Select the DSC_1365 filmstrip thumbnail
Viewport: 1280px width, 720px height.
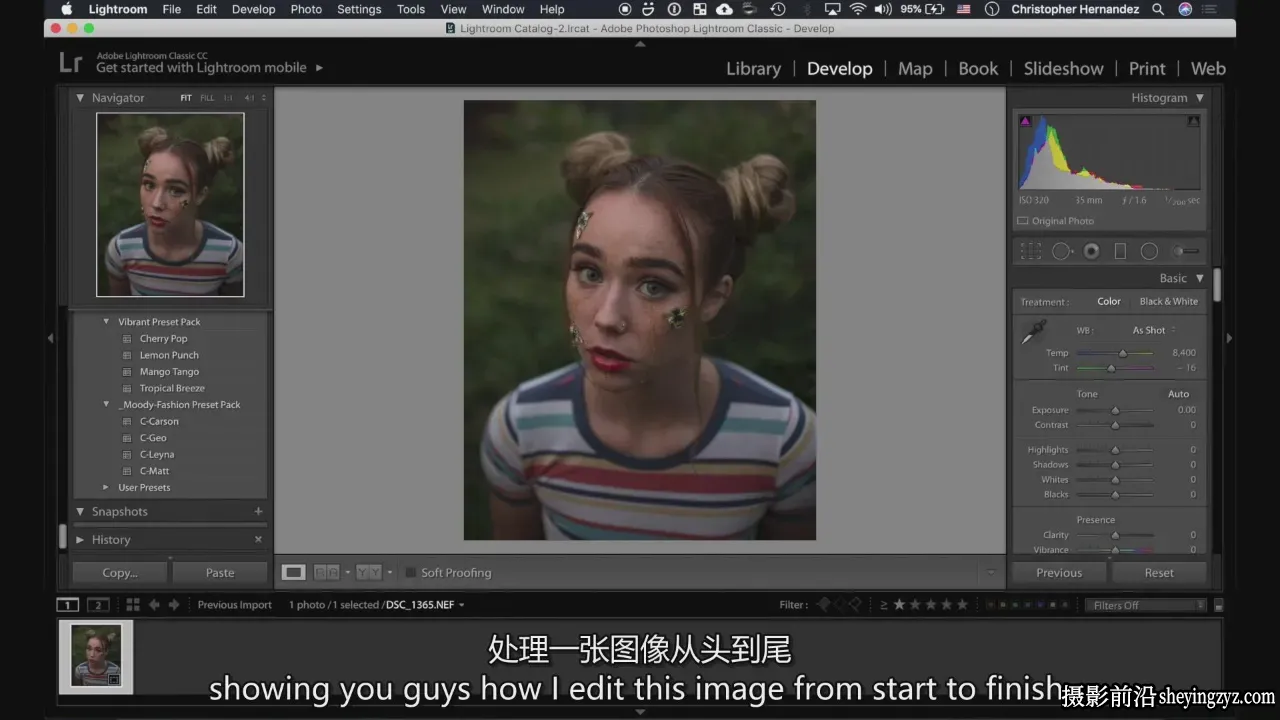(96, 656)
